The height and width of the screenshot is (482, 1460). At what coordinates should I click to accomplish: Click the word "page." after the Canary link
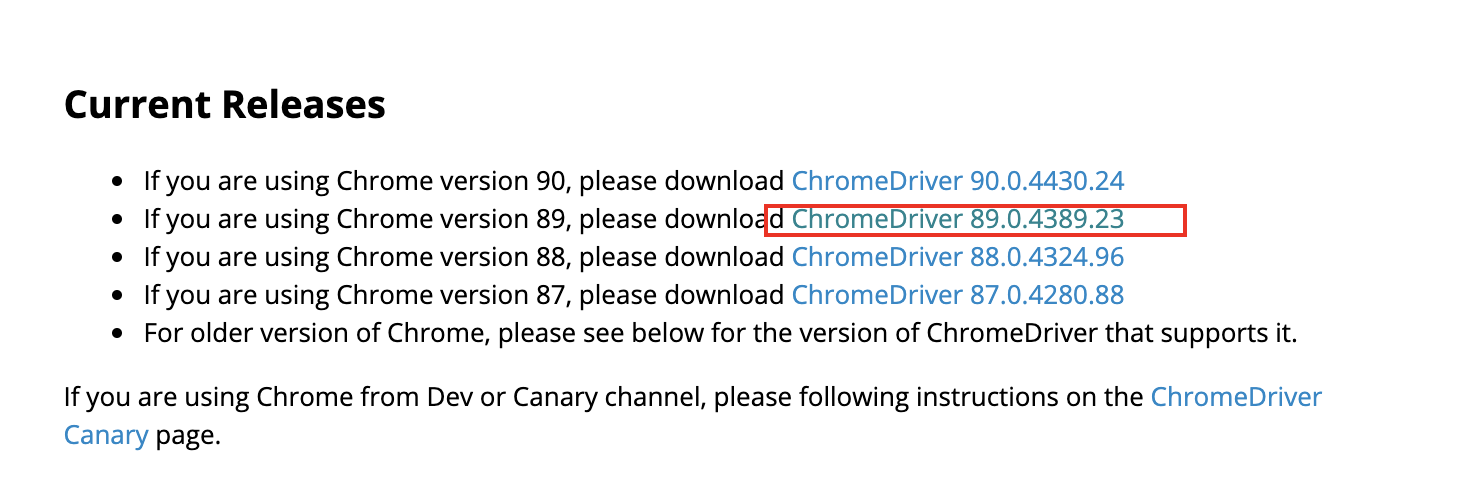click(187, 436)
